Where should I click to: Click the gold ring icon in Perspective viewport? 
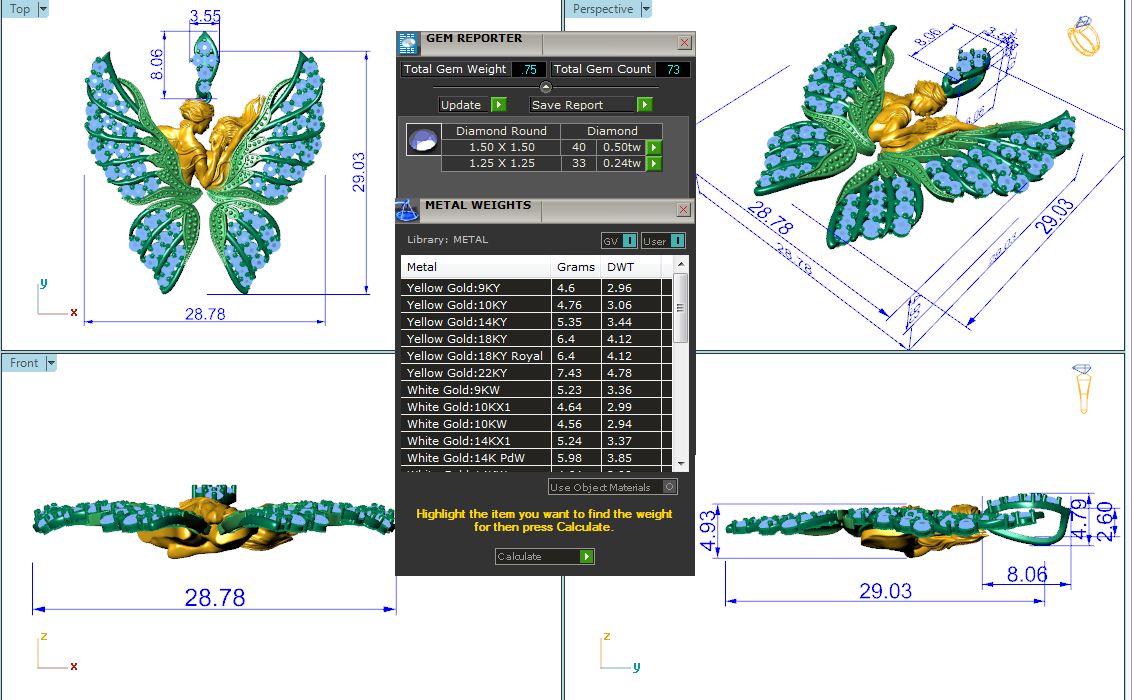1085,38
